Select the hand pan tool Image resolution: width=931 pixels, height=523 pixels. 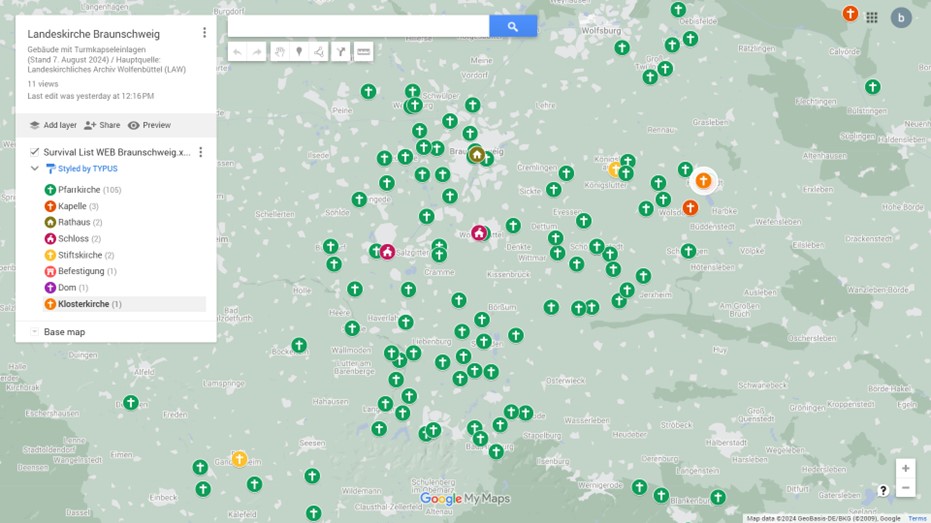click(279, 52)
